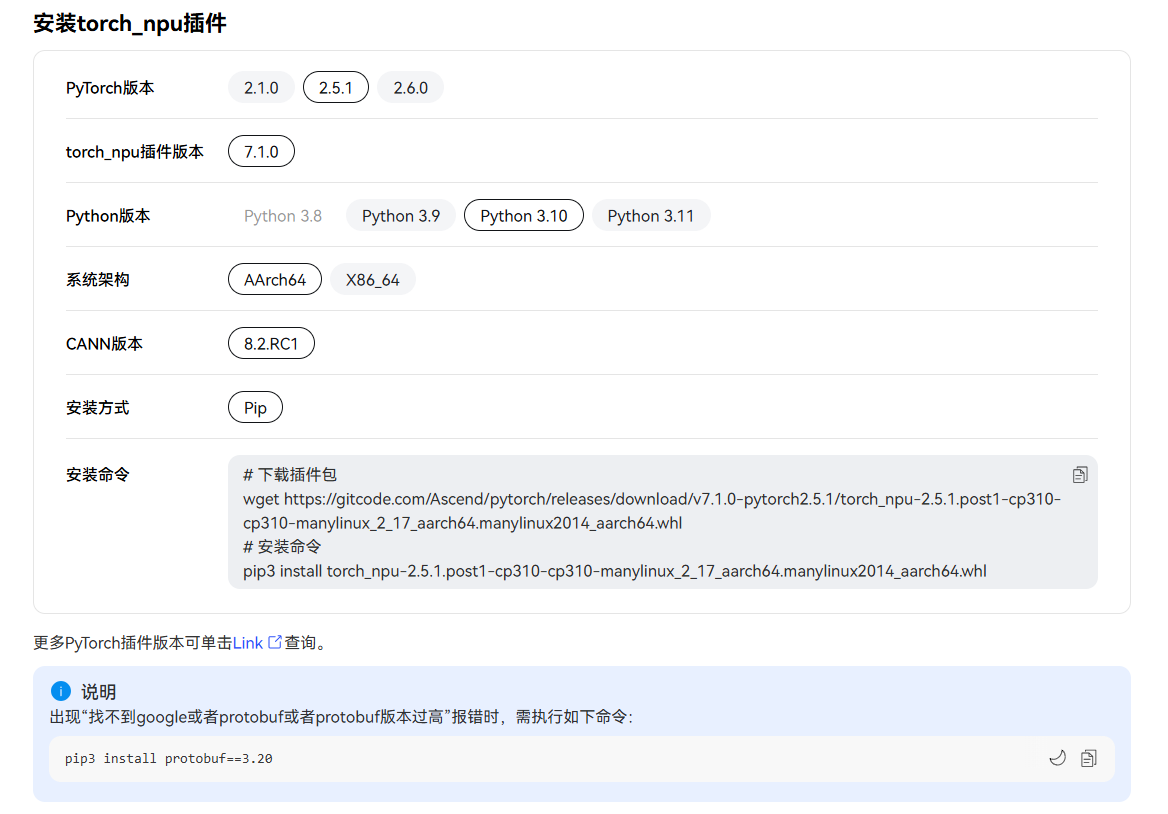Copy the torch_npu install command block

point(1080,475)
